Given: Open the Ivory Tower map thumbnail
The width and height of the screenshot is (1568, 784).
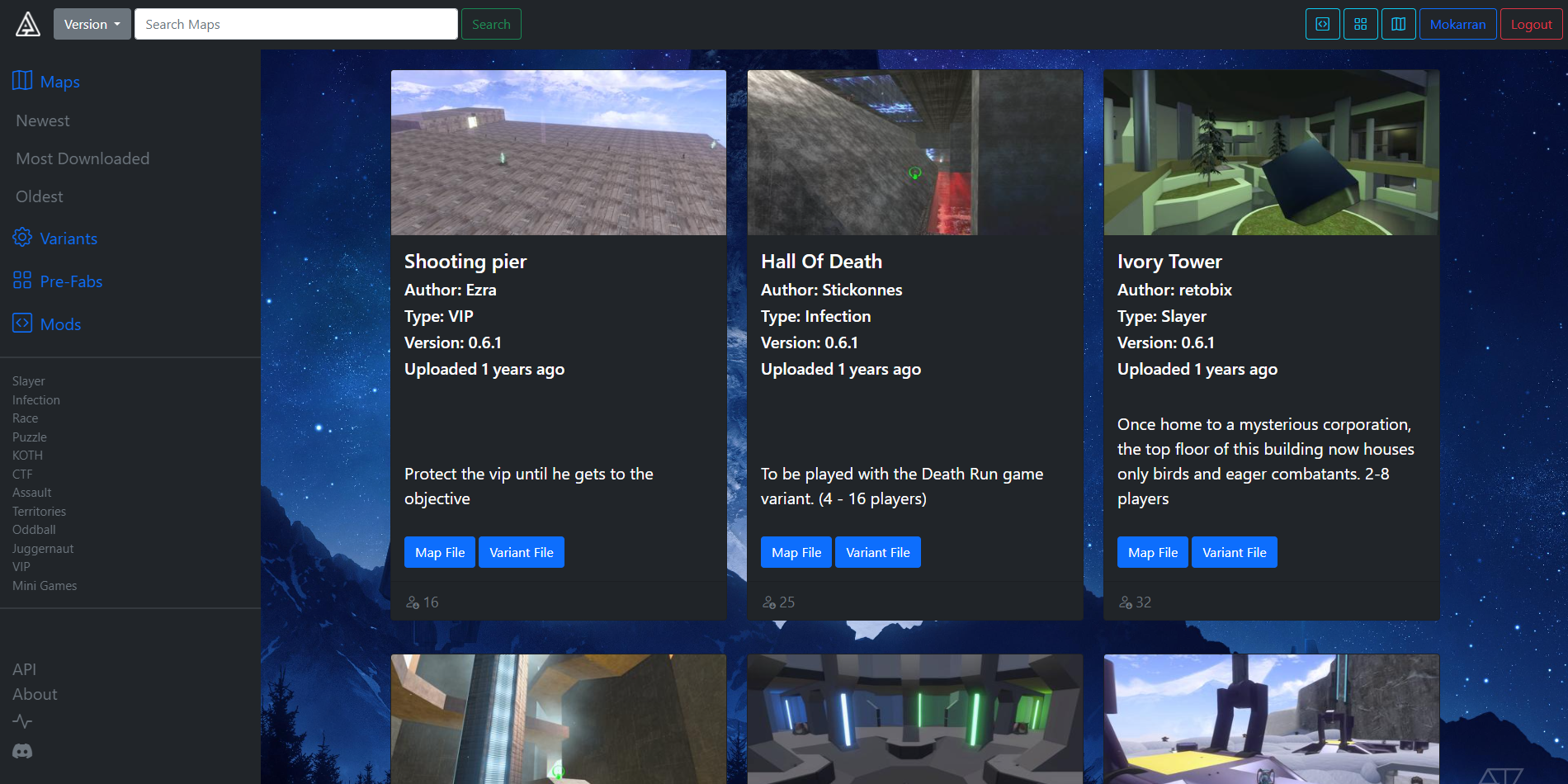Looking at the screenshot, I should 1272,153.
